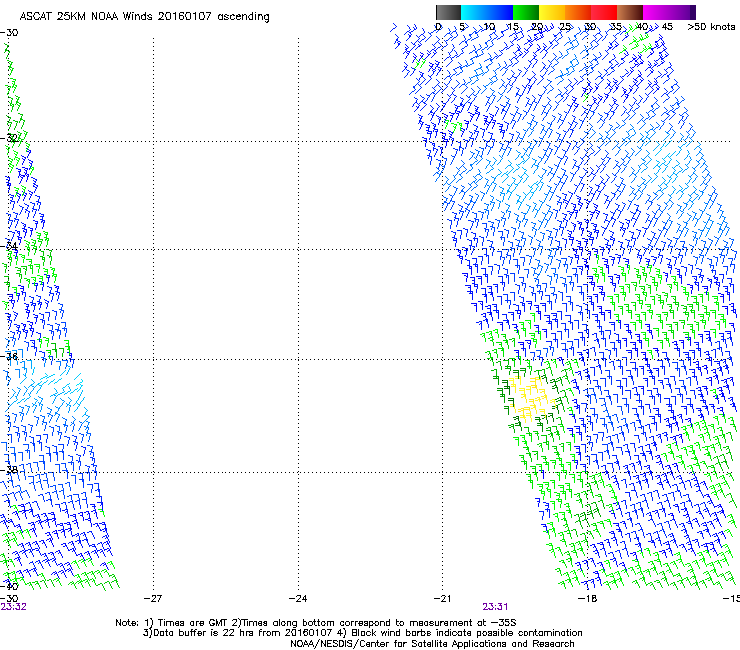Click the purple '23:31' swath time label
The image size is (740, 650).
click(x=495, y=607)
